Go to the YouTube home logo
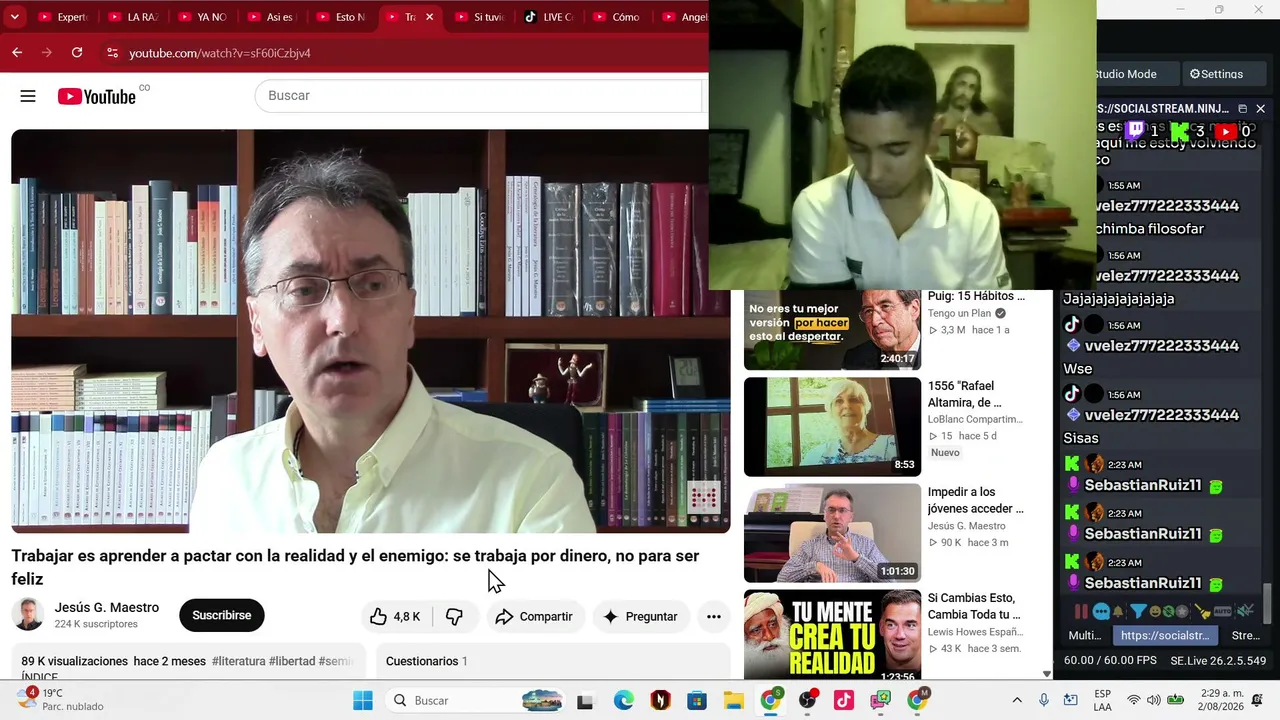The image size is (1280, 720). coord(96,96)
